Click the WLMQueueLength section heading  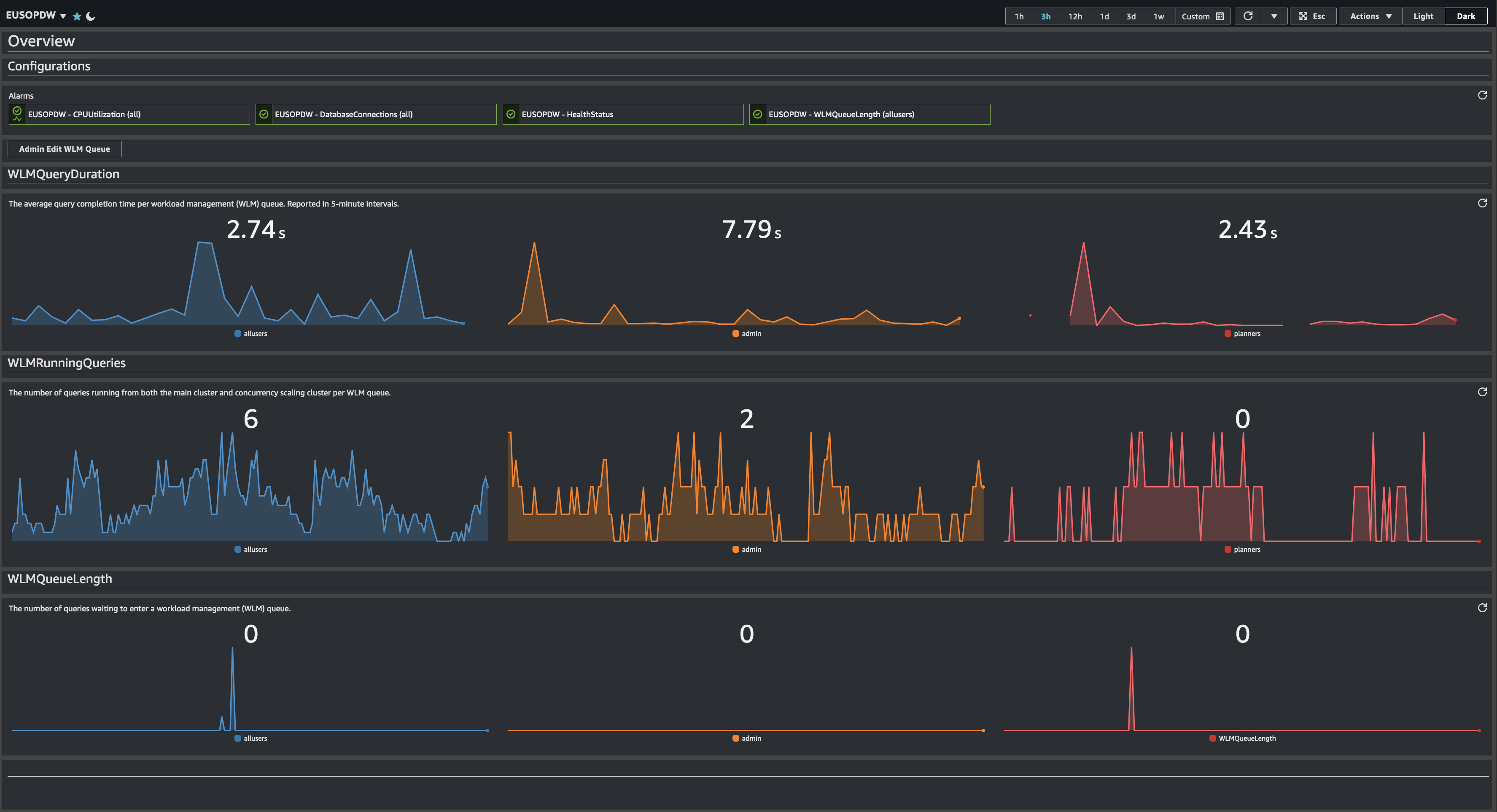[x=60, y=578]
